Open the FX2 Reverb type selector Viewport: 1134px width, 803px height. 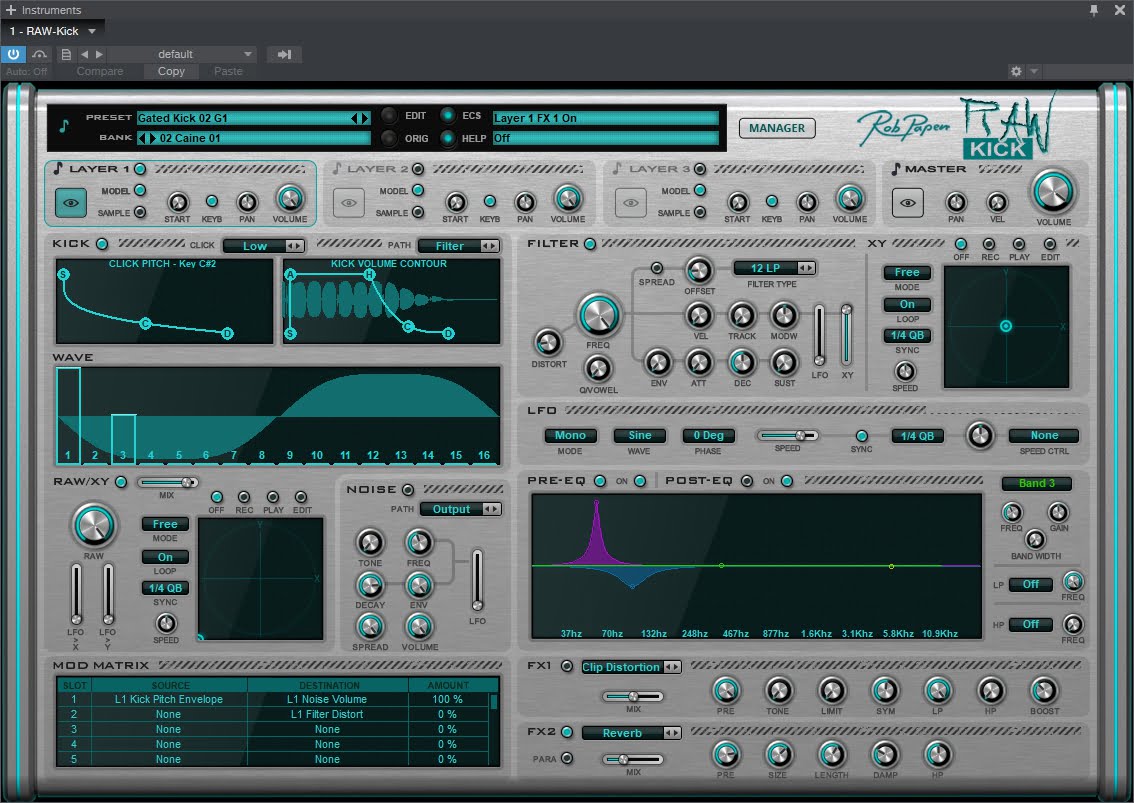[631, 733]
